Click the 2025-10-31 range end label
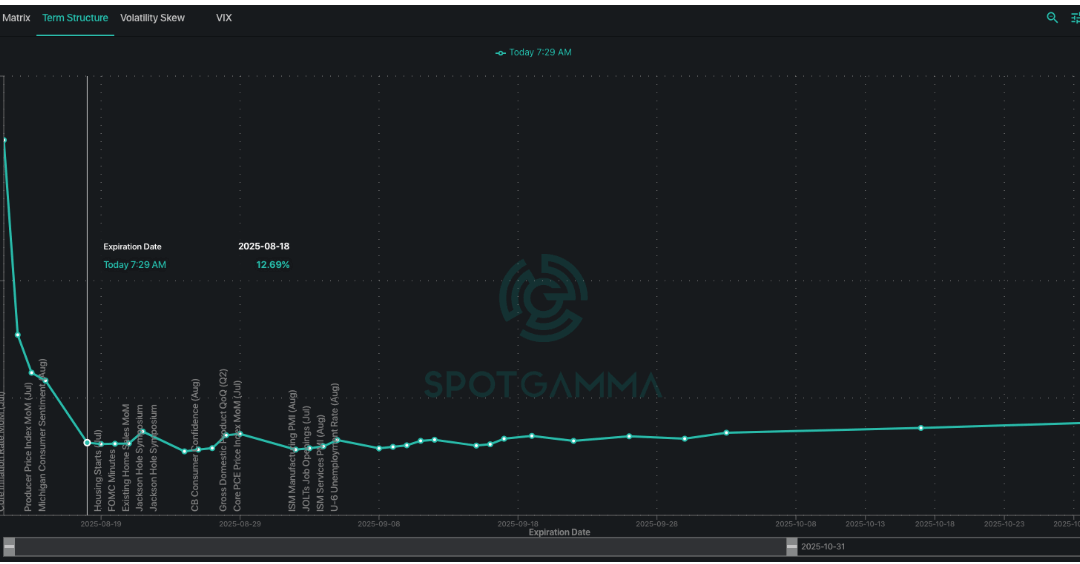1080x564 pixels. (822, 547)
